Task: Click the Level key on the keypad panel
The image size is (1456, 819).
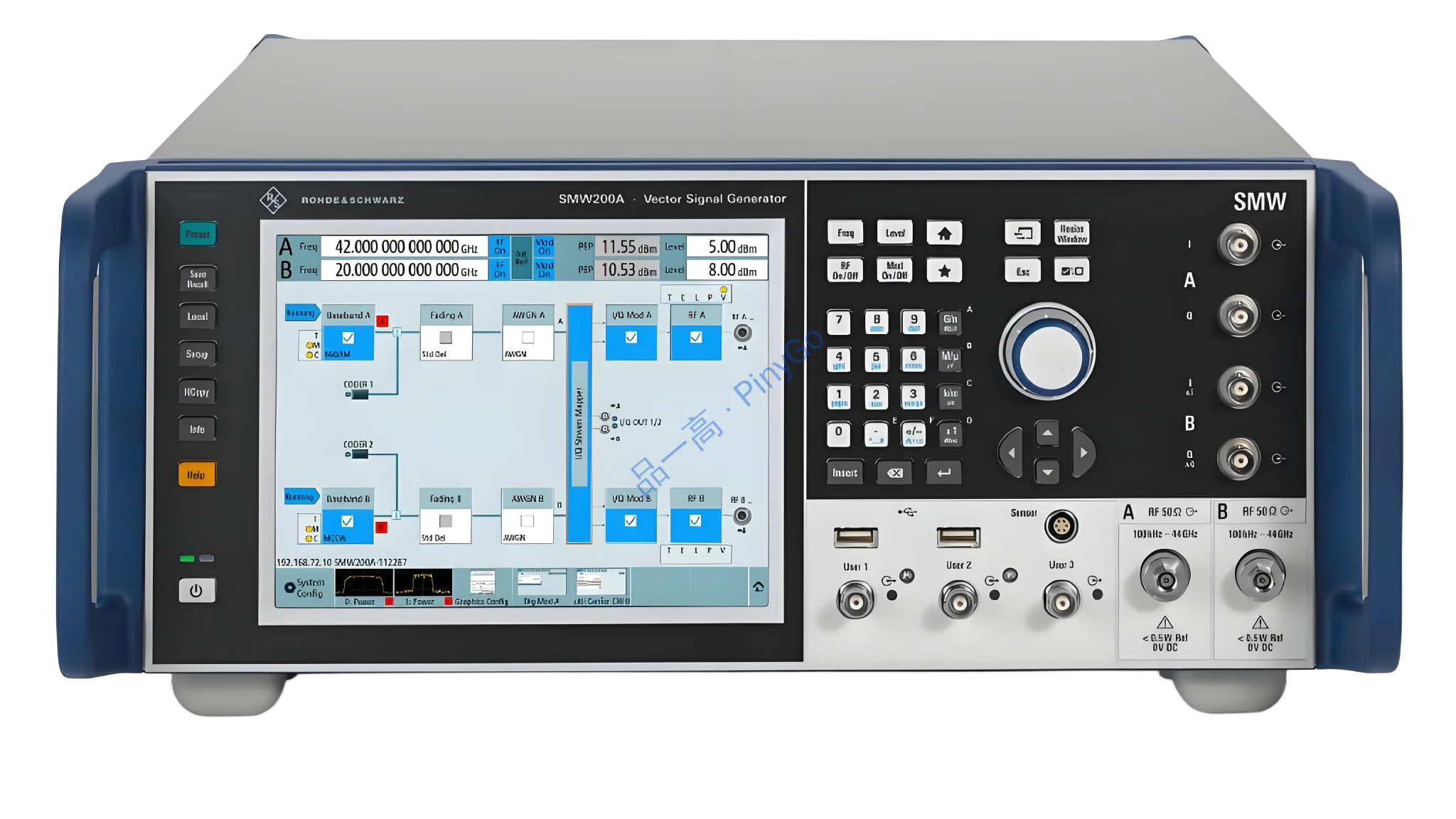Action: point(894,232)
